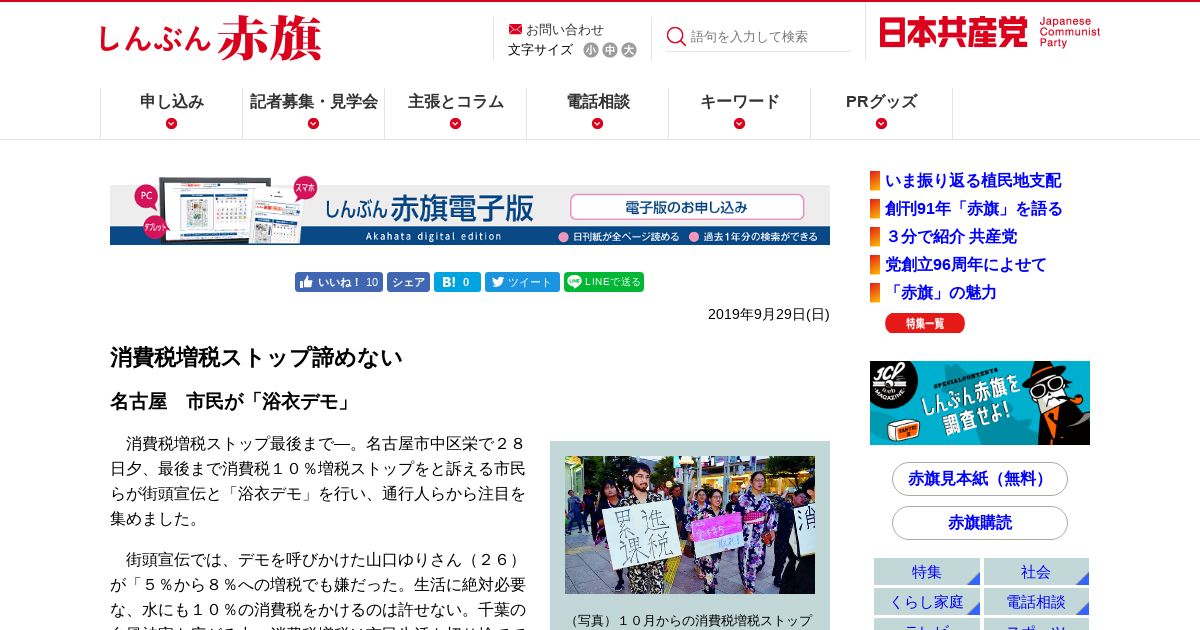The image size is (1200, 630).
Task: Click the yukata demo article photo
Action: pos(690,525)
